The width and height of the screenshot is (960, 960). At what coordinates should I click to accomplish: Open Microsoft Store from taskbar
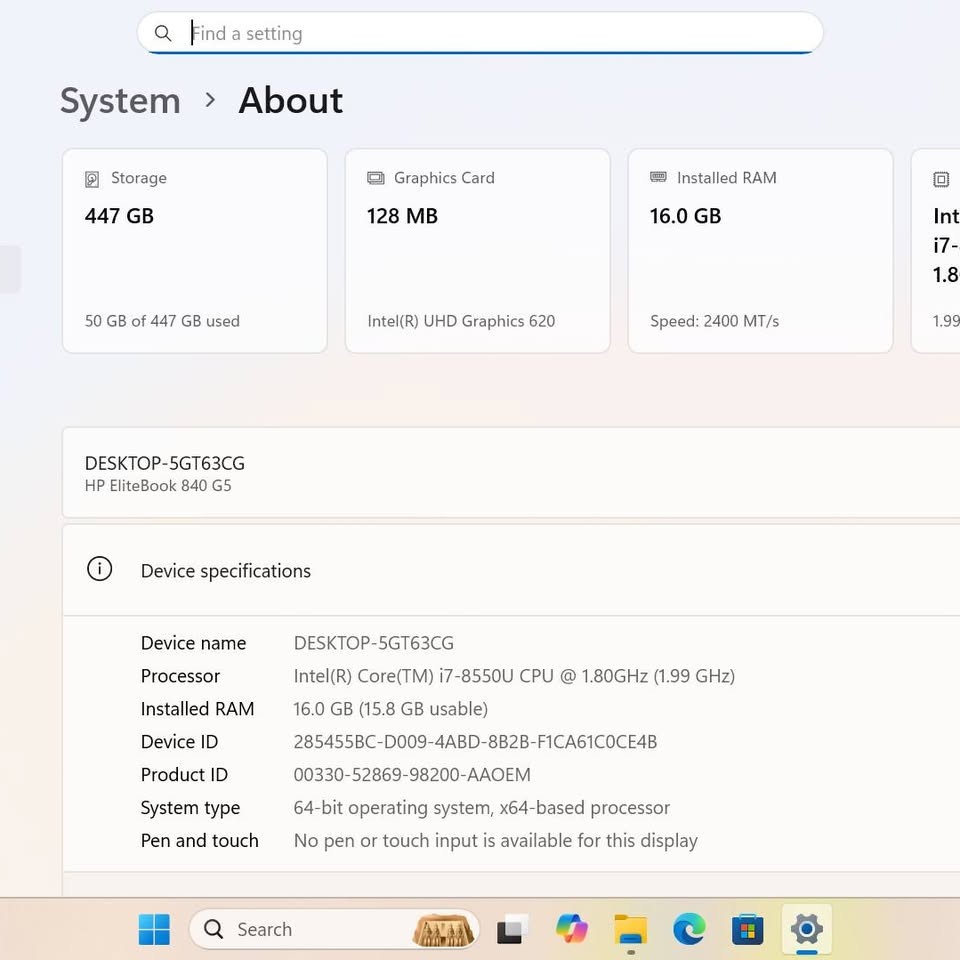click(x=748, y=929)
